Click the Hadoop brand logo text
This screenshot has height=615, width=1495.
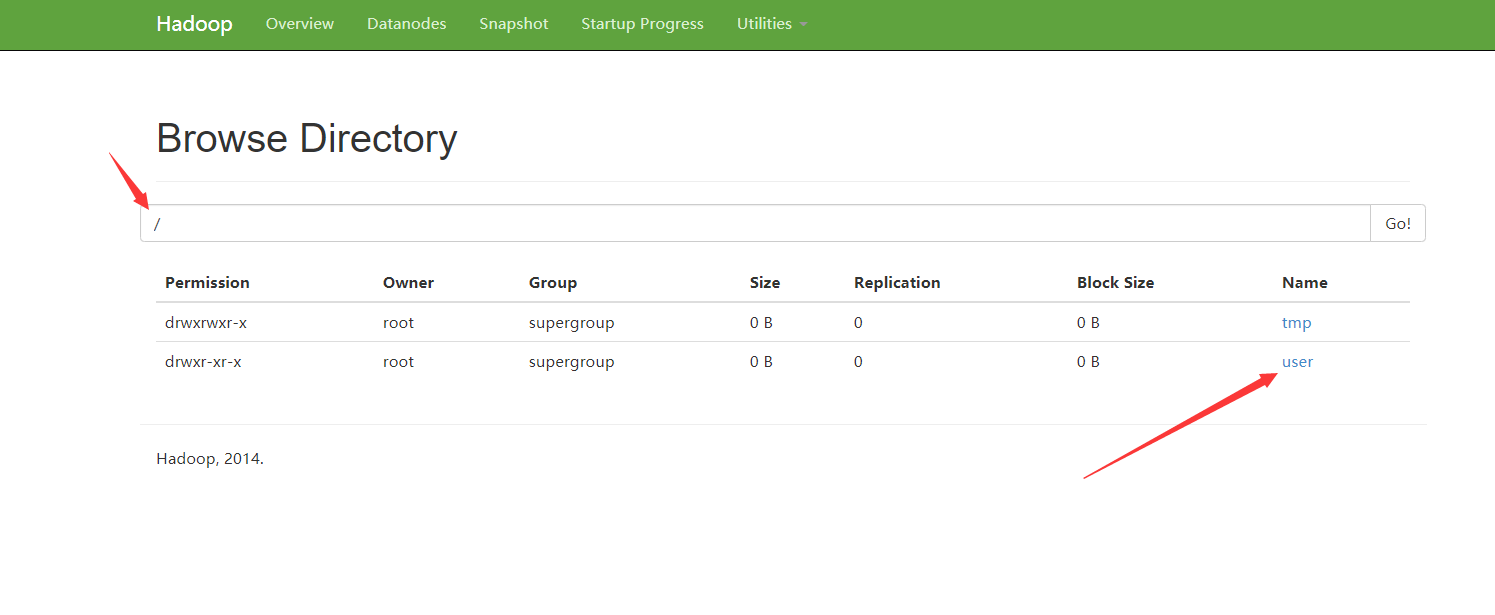[194, 24]
